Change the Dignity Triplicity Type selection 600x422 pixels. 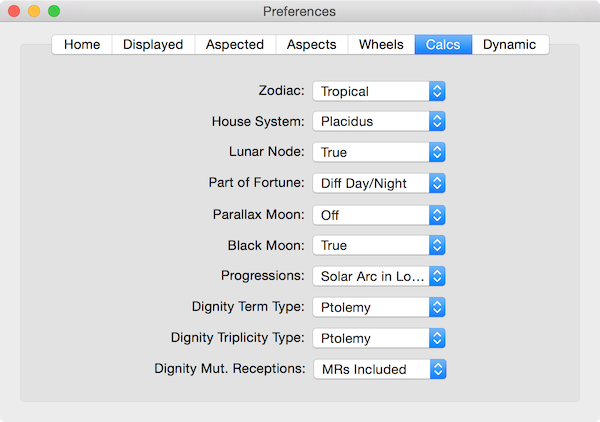click(x=379, y=338)
